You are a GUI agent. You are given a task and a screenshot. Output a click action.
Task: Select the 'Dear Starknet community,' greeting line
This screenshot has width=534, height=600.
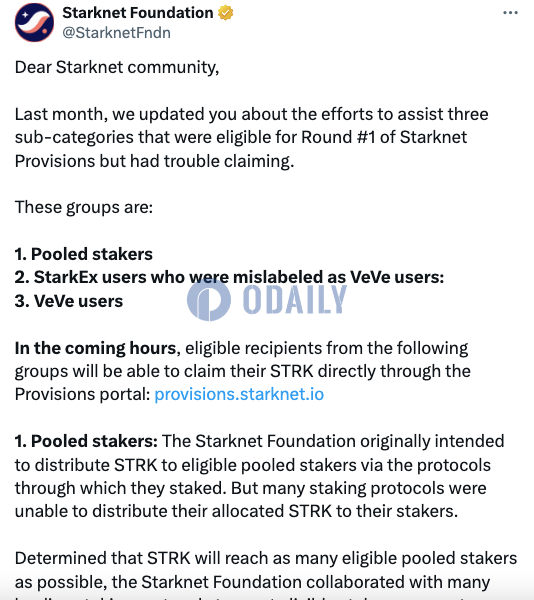(x=117, y=67)
